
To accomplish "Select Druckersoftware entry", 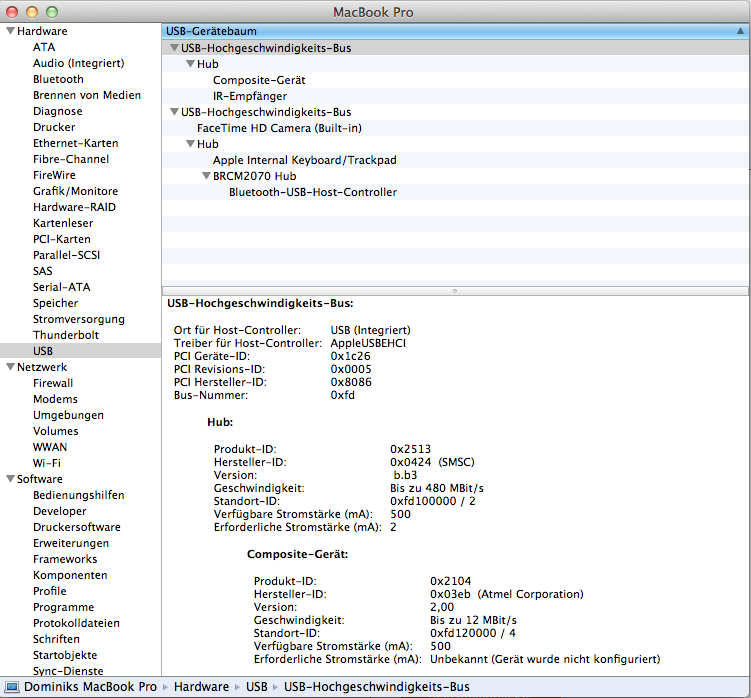I will point(77,527).
